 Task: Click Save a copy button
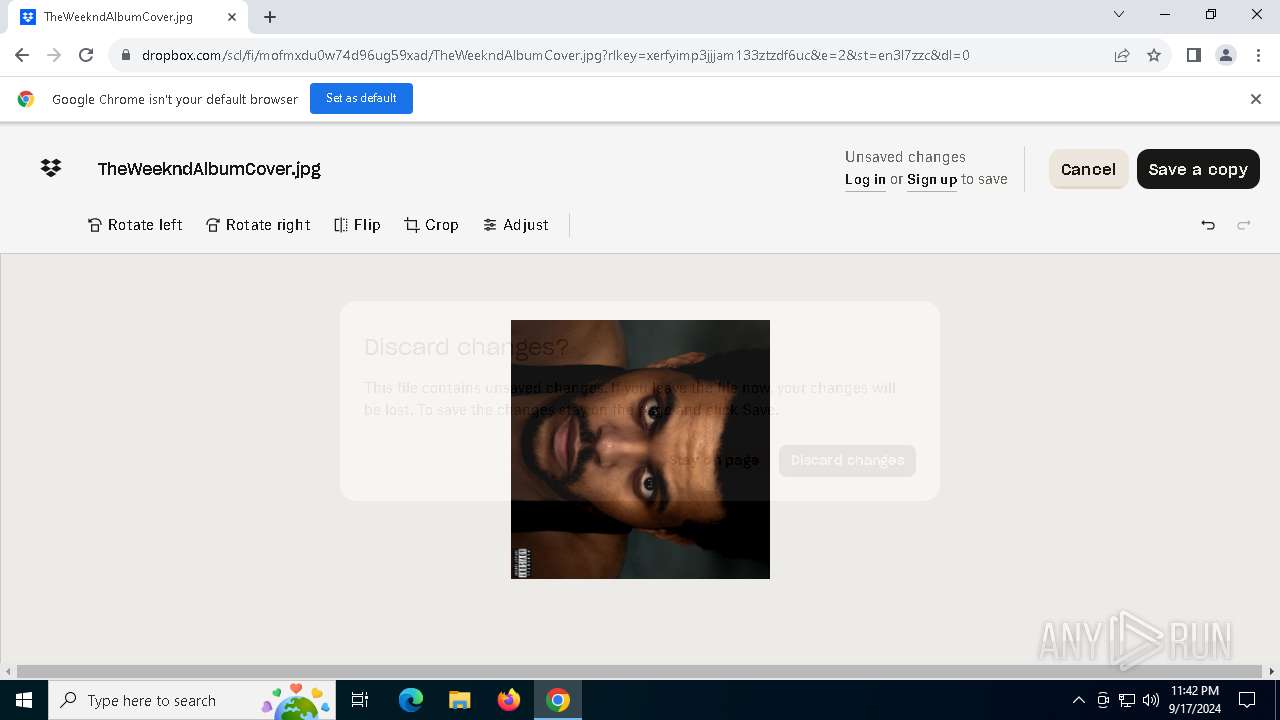pos(1198,169)
